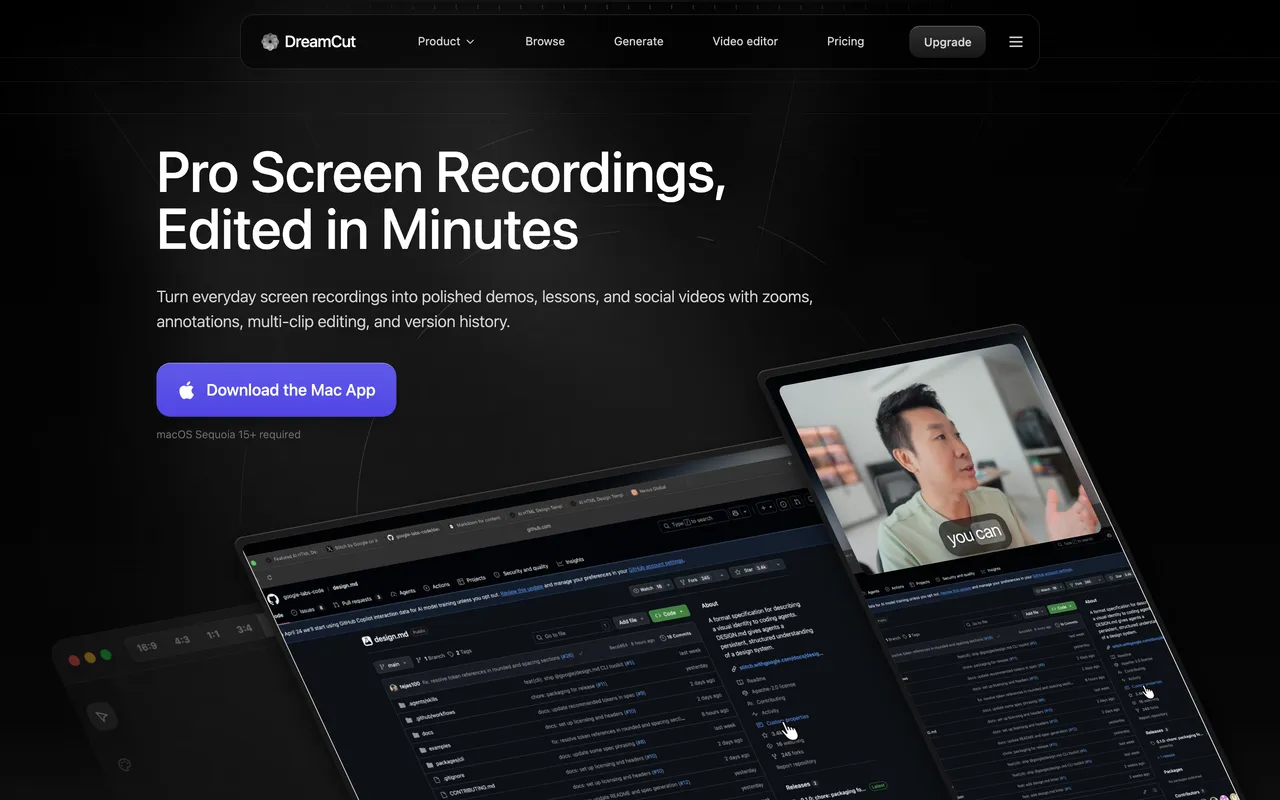The height and width of the screenshot is (800, 1280).
Task: Click the Upgrade button
Action: pos(947,42)
